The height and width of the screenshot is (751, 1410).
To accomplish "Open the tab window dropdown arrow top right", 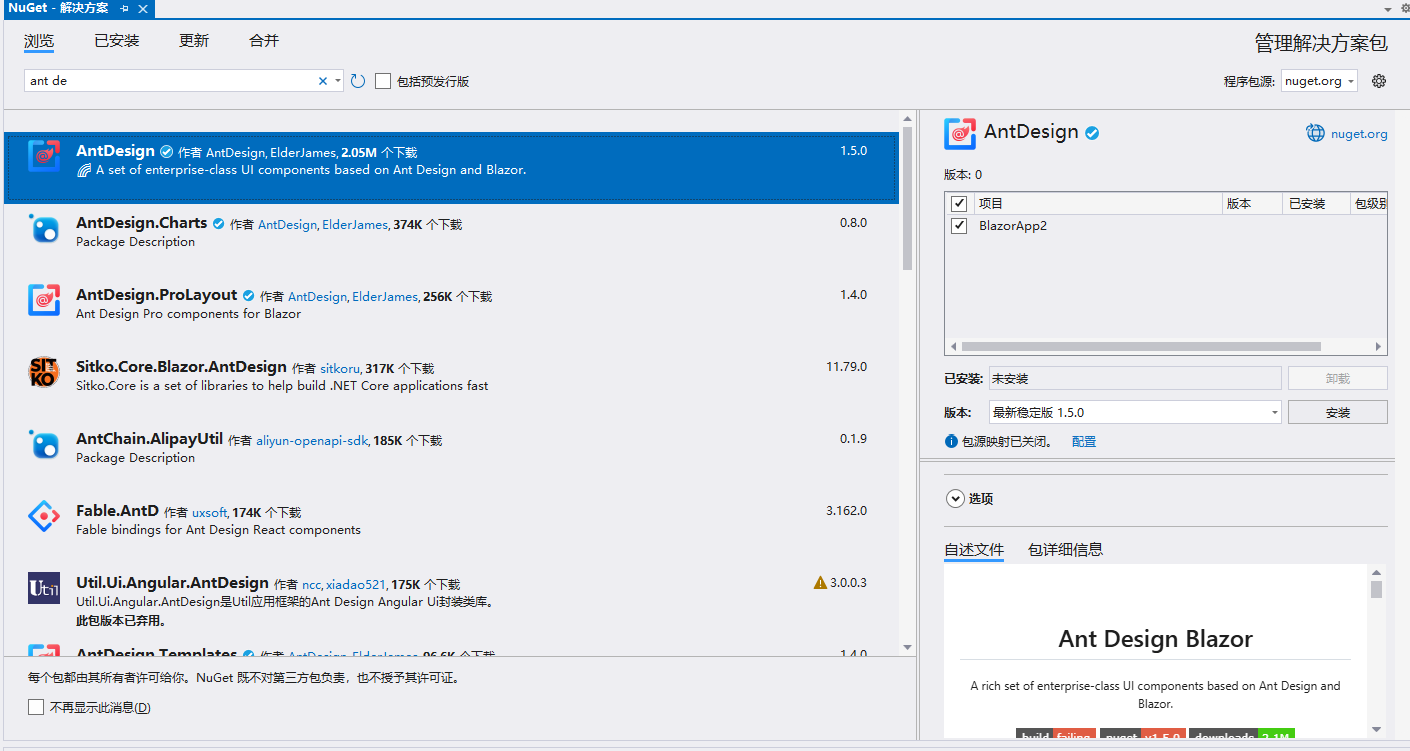I will coord(1388,8).
